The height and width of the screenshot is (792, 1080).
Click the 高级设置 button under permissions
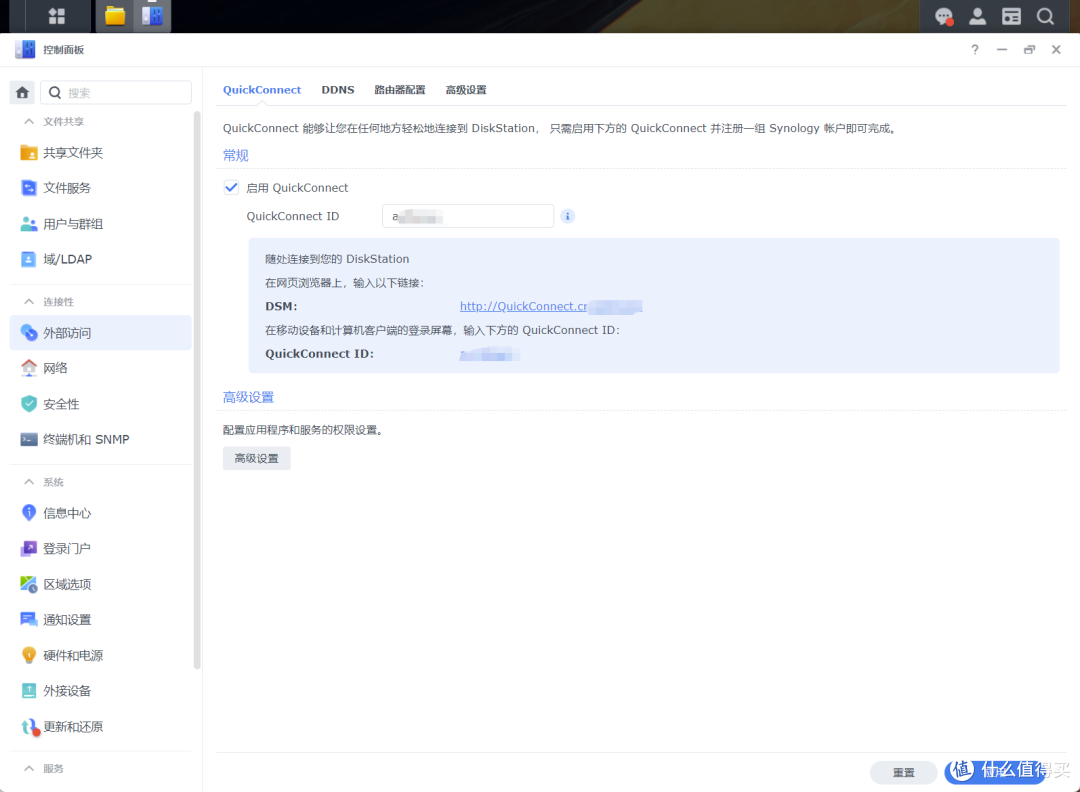click(256, 459)
